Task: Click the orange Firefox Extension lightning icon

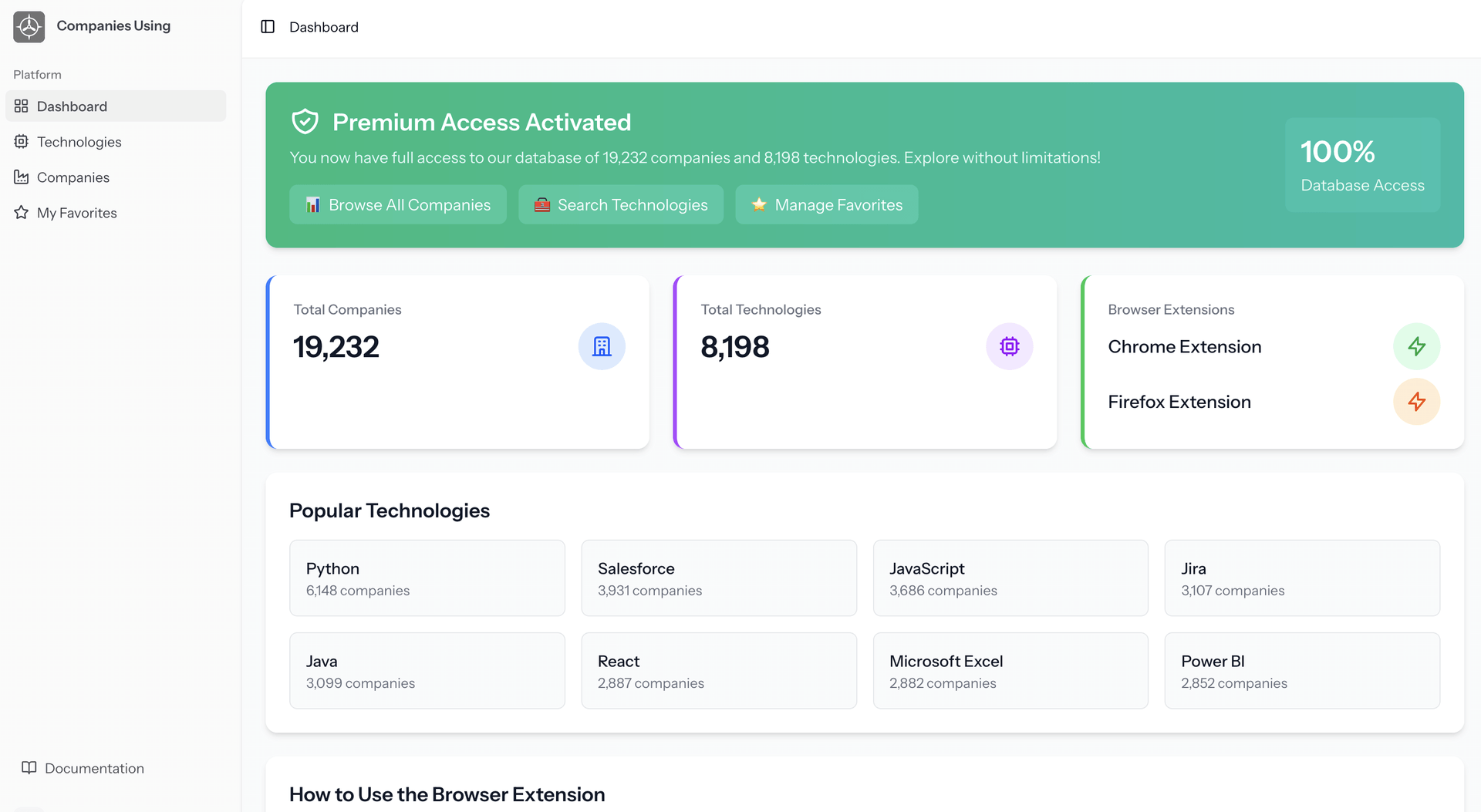Action: (x=1416, y=402)
